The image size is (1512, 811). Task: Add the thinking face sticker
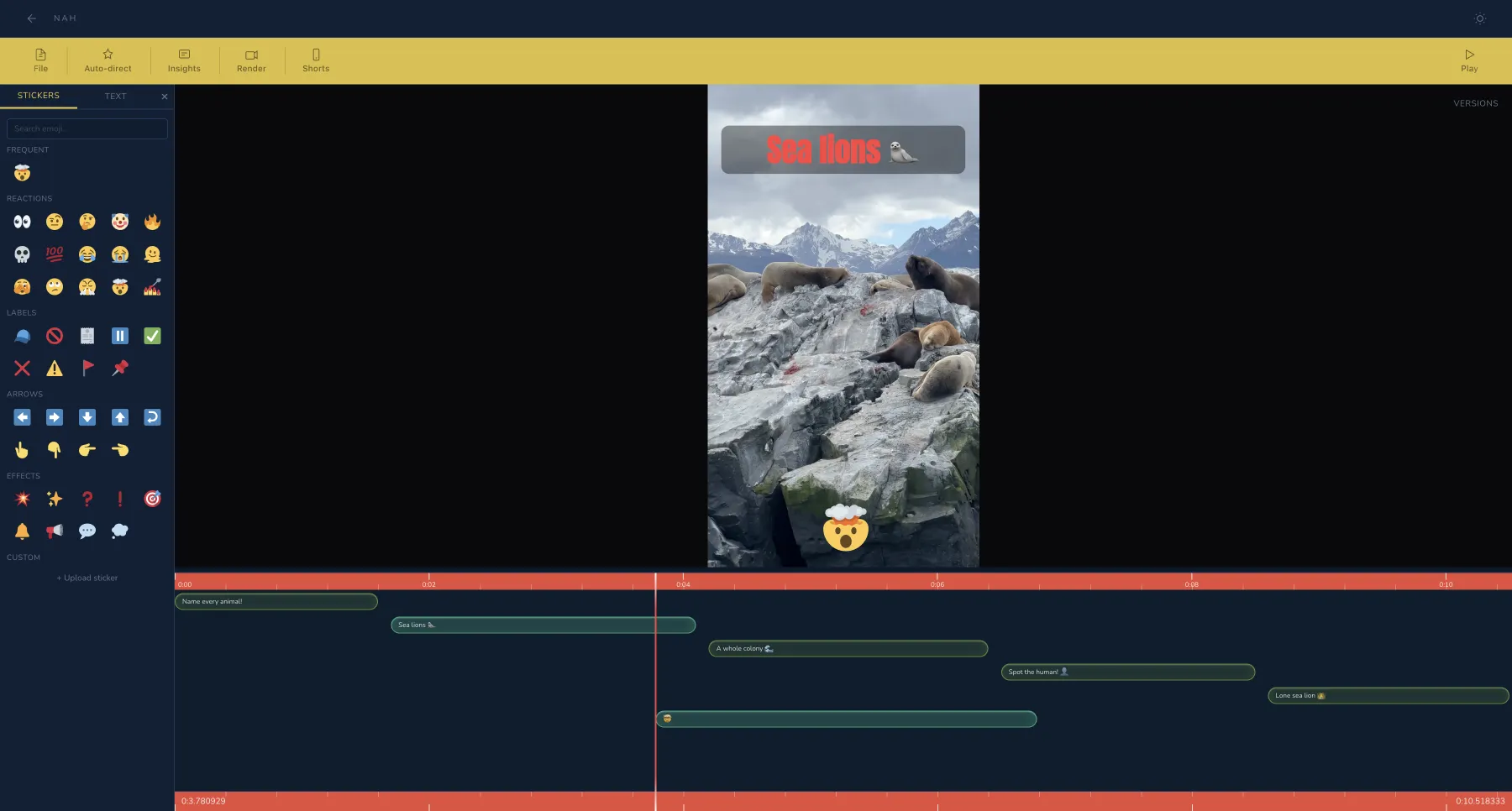pos(87,222)
